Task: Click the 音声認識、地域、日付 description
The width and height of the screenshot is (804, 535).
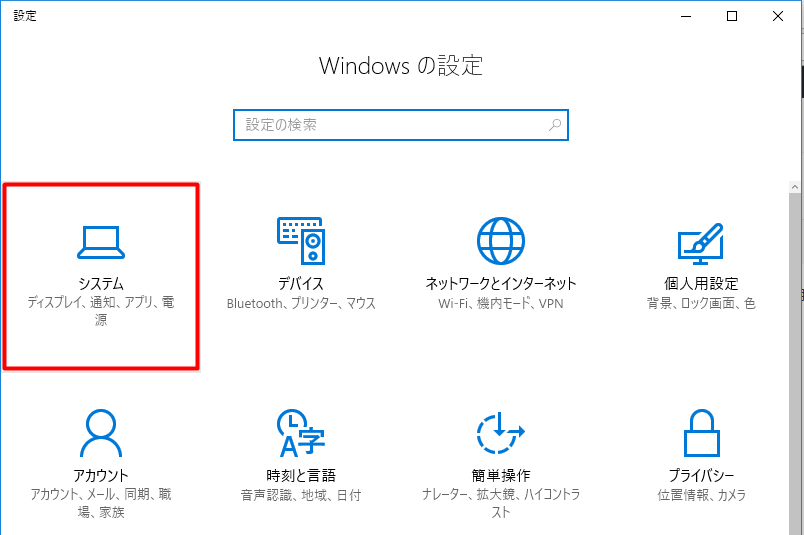Action: tap(301, 495)
